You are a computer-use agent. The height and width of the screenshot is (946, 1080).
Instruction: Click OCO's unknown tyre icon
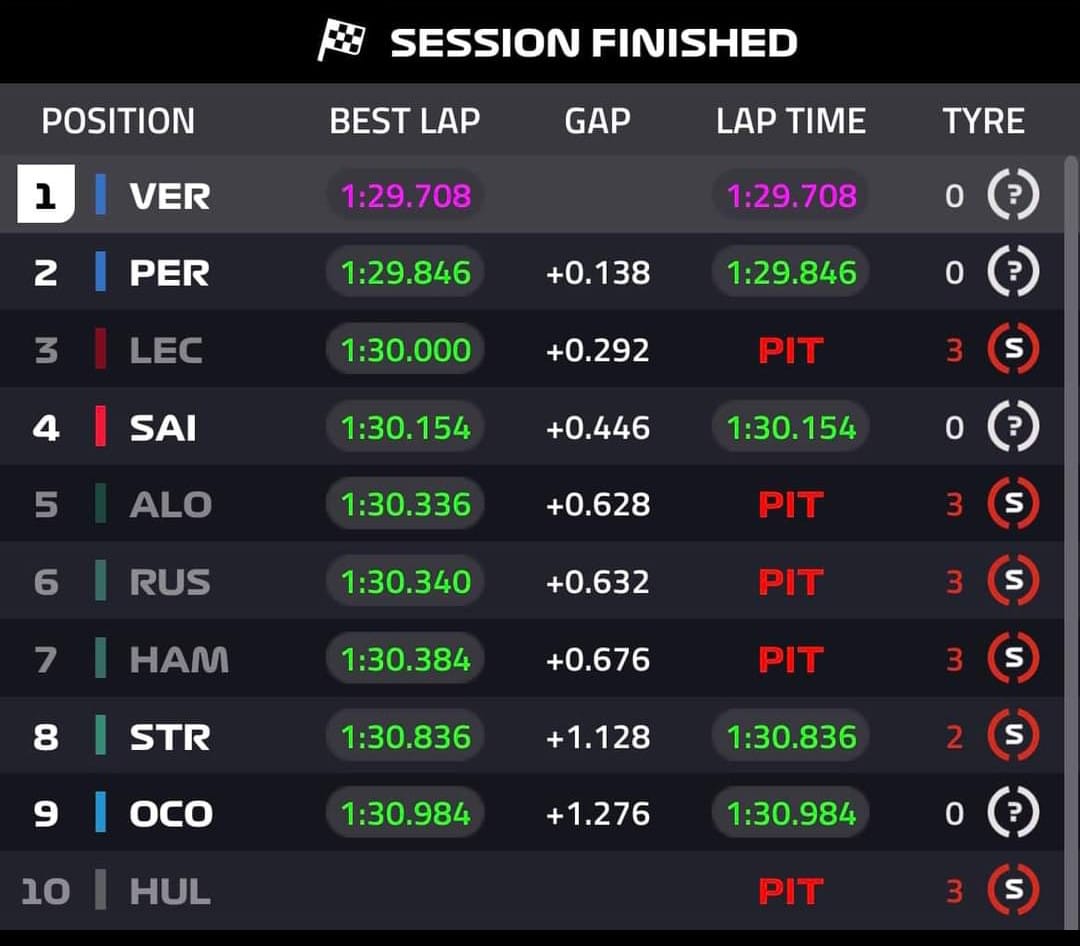(x=1013, y=813)
